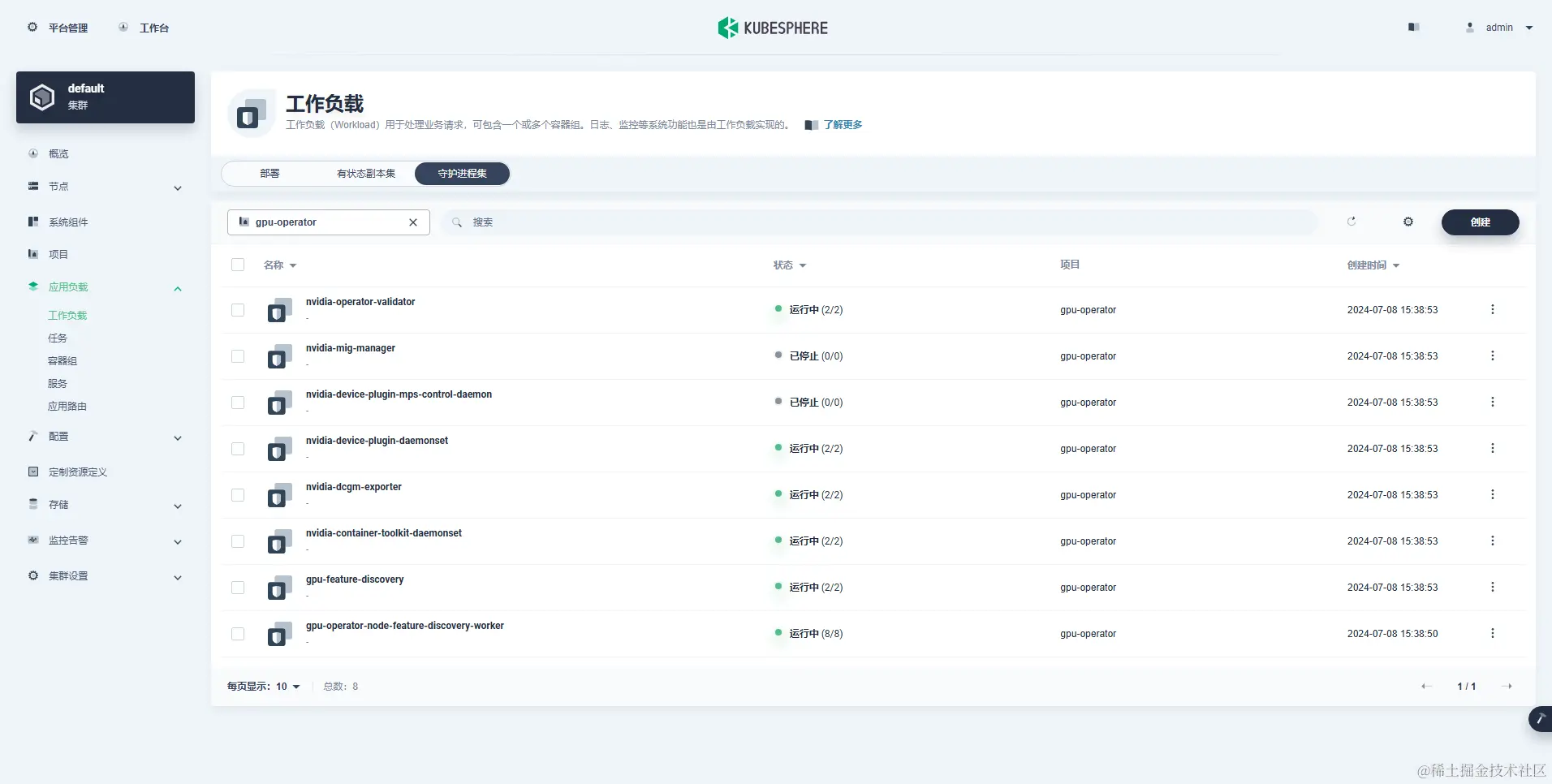This screenshot has height=784, width=1552.
Task: Open more actions for nvidia-mig-manager
Action: [1492, 355]
